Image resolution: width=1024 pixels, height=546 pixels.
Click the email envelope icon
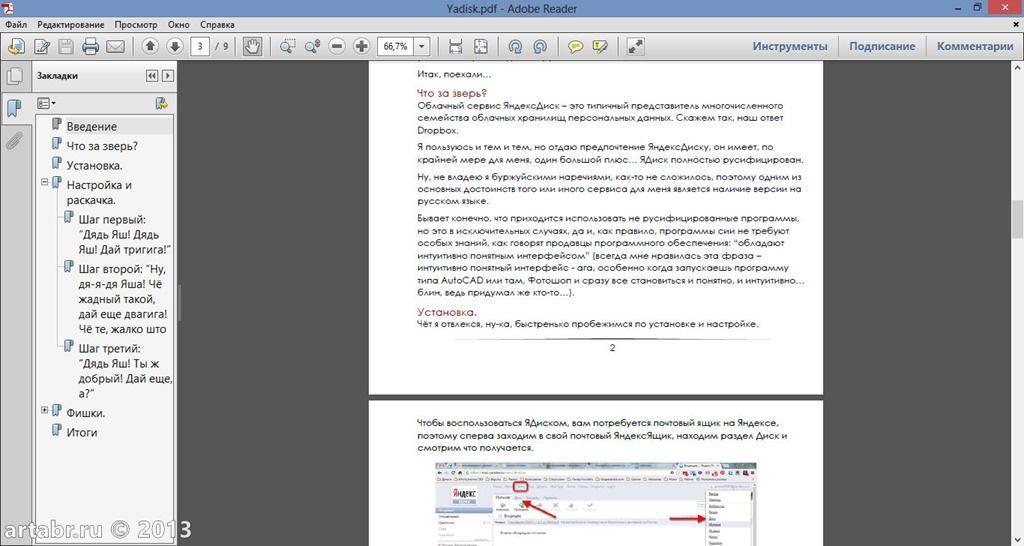click(115, 46)
